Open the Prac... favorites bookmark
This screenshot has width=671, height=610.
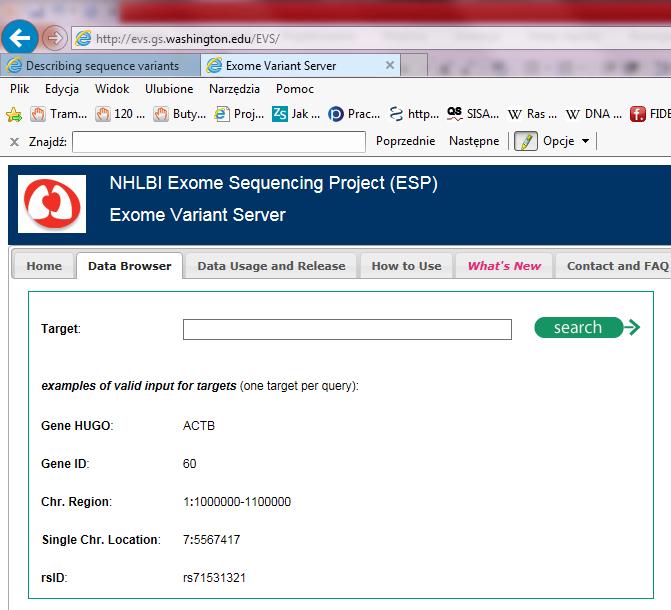tap(354, 114)
